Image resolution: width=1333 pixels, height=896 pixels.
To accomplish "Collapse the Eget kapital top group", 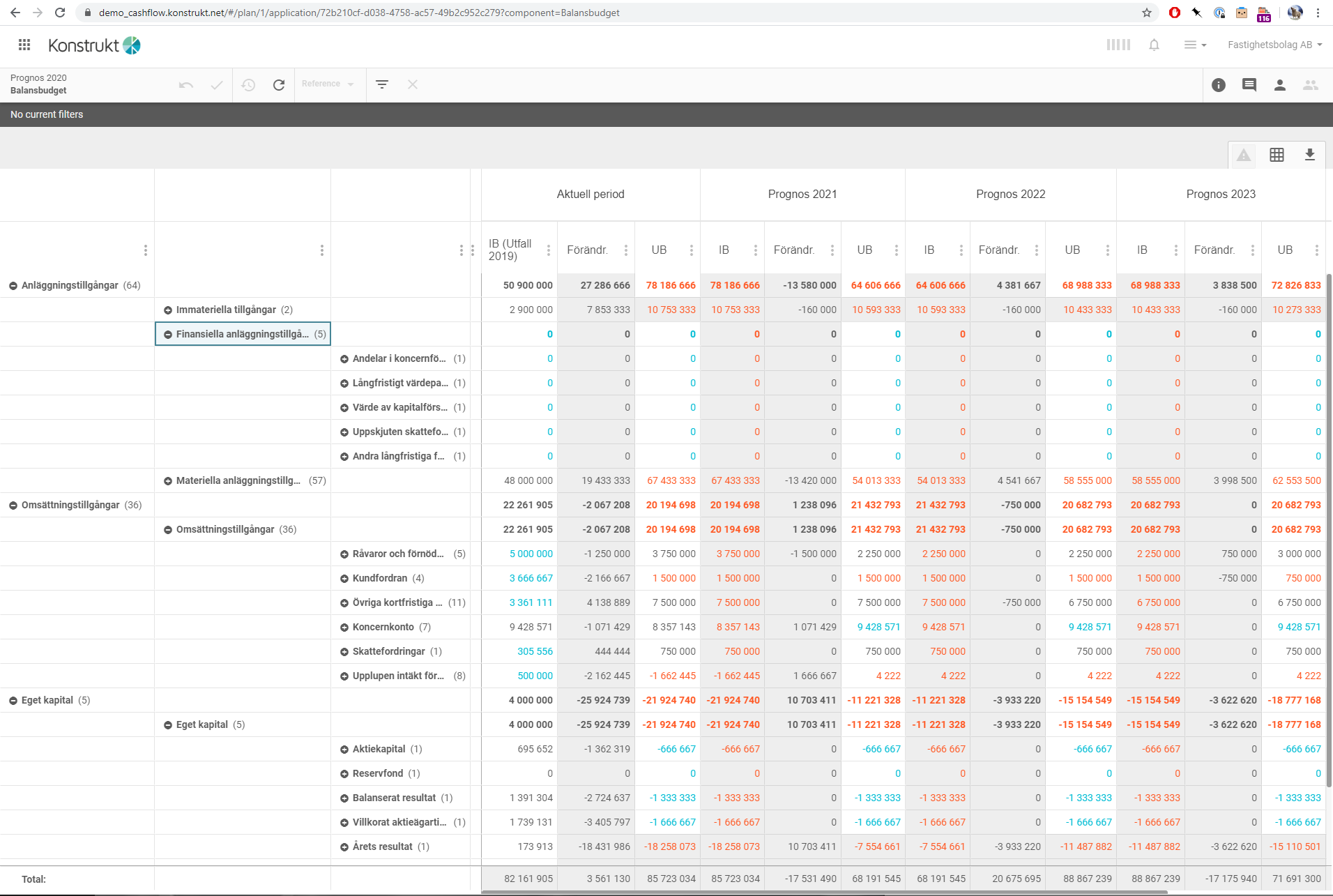I will tap(13, 701).
